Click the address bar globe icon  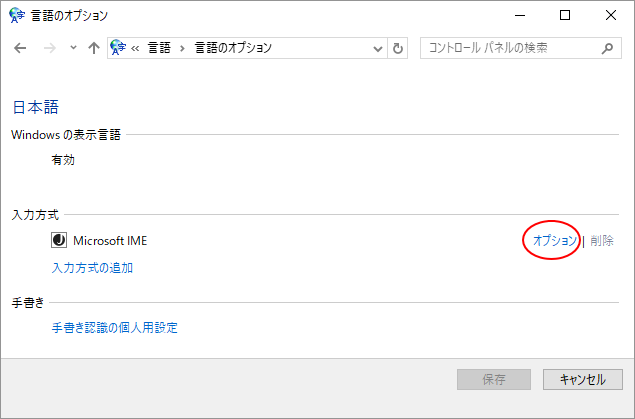coord(118,48)
